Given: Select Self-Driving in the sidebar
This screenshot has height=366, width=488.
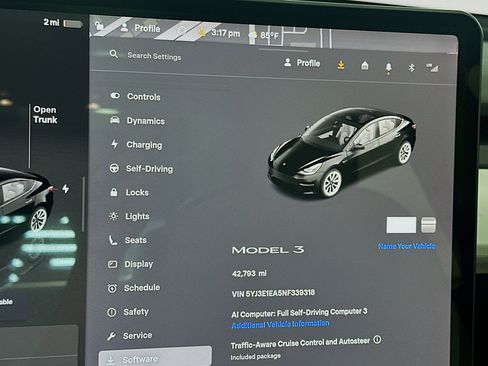Looking at the screenshot, I should pyautogui.click(x=141, y=168).
